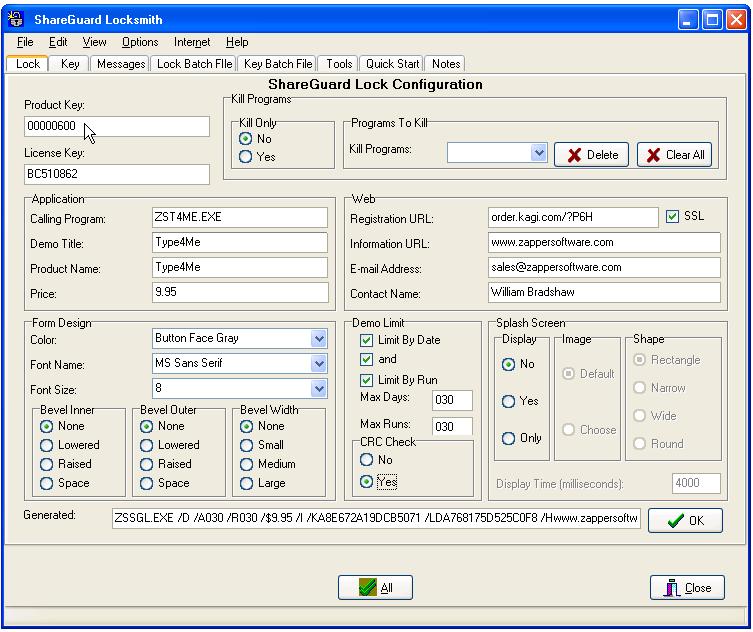Select the Lock tab

27,64
